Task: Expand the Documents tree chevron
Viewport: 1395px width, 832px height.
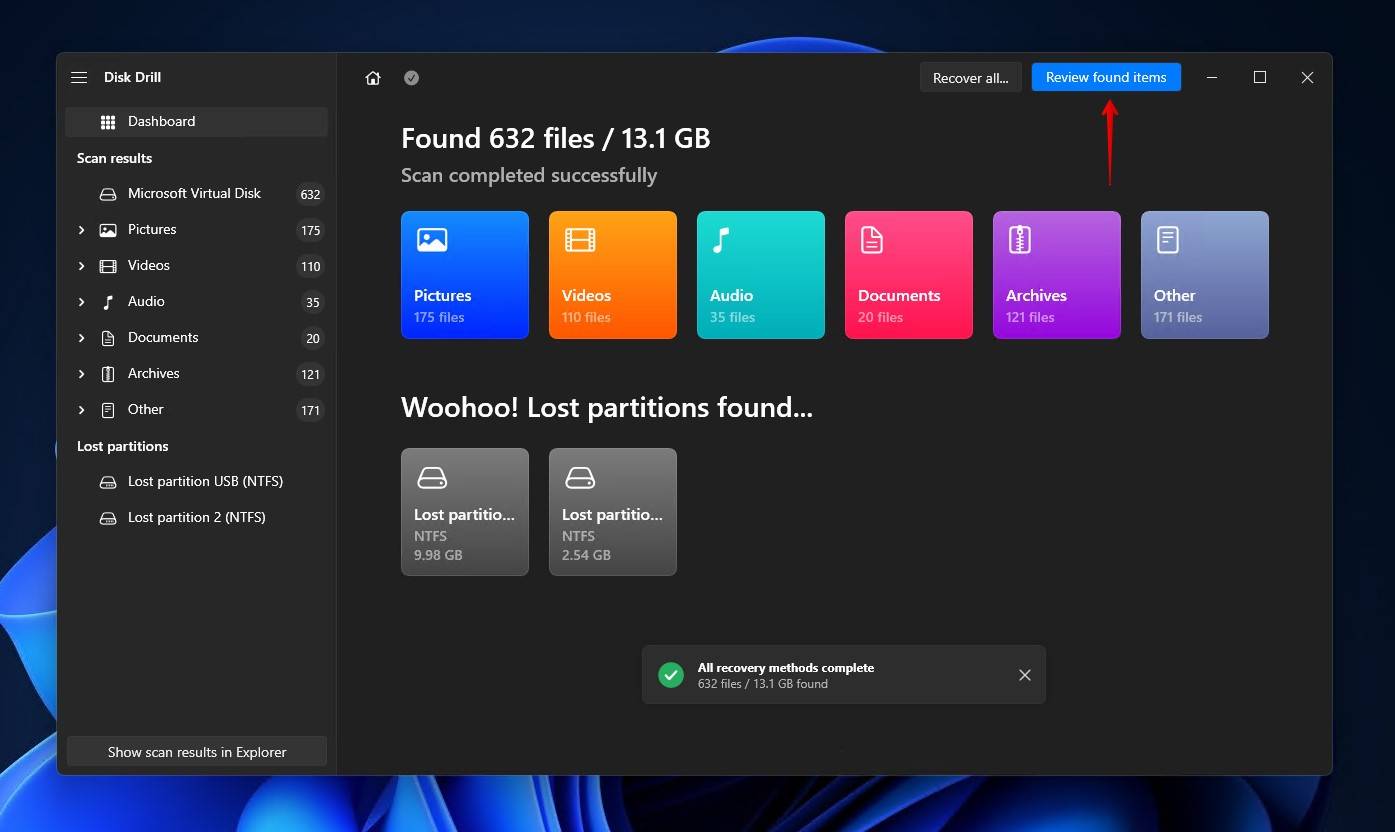Action: [81, 338]
